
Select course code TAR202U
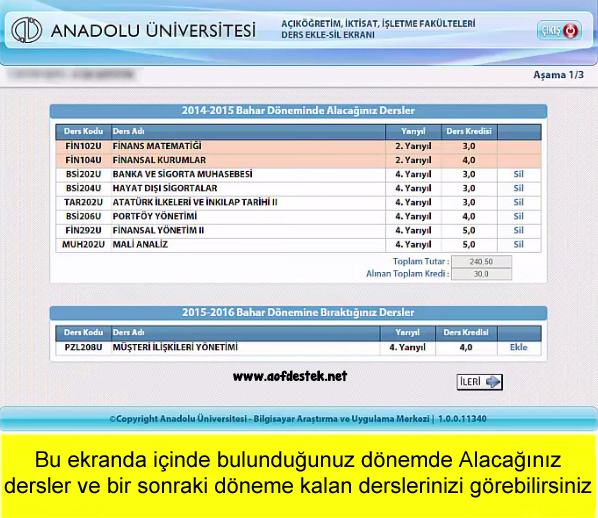[84, 203]
